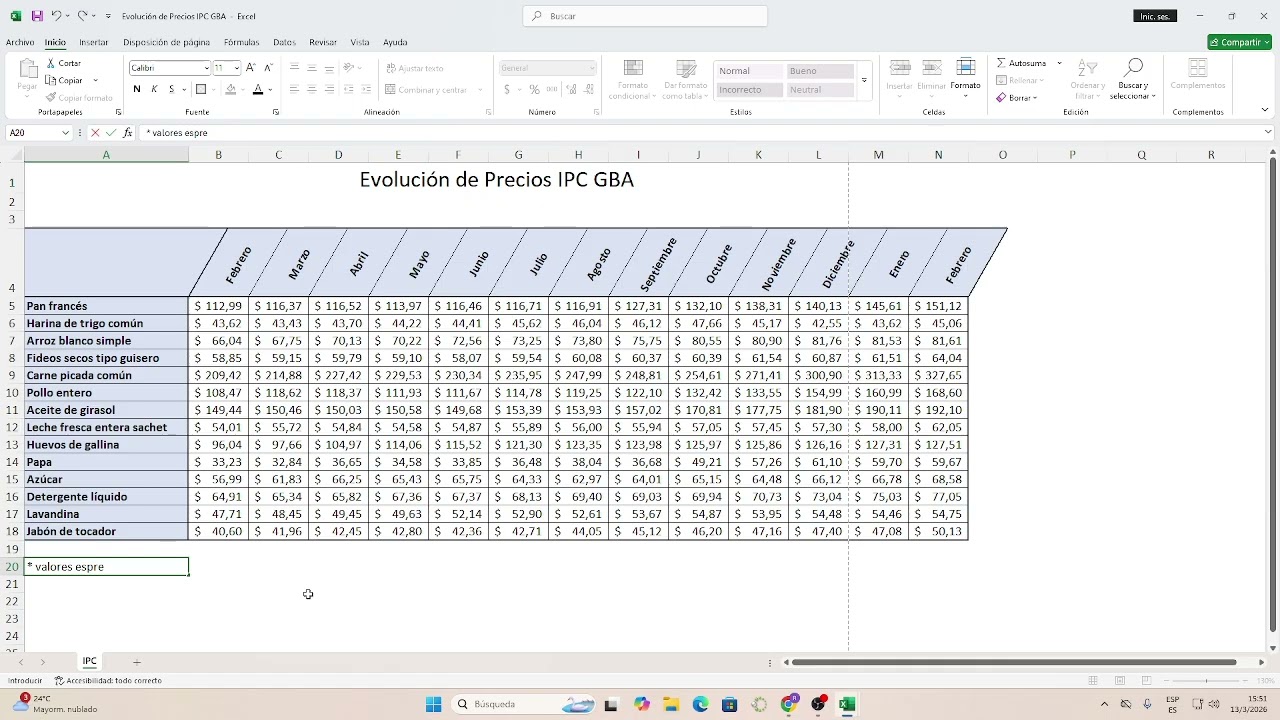Click the increase font size icon
The height and width of the screenshot is (720, 1280).
[x=251, y=68]
